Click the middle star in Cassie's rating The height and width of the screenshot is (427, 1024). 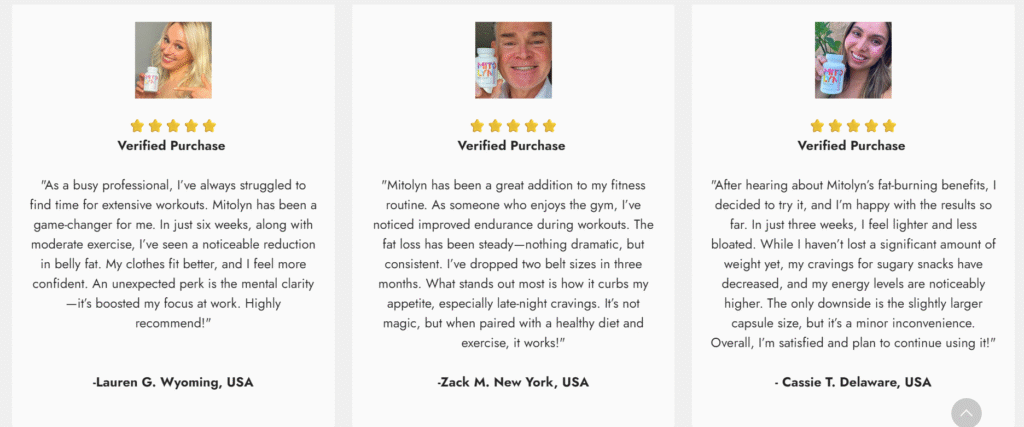[x=853, y=126]
